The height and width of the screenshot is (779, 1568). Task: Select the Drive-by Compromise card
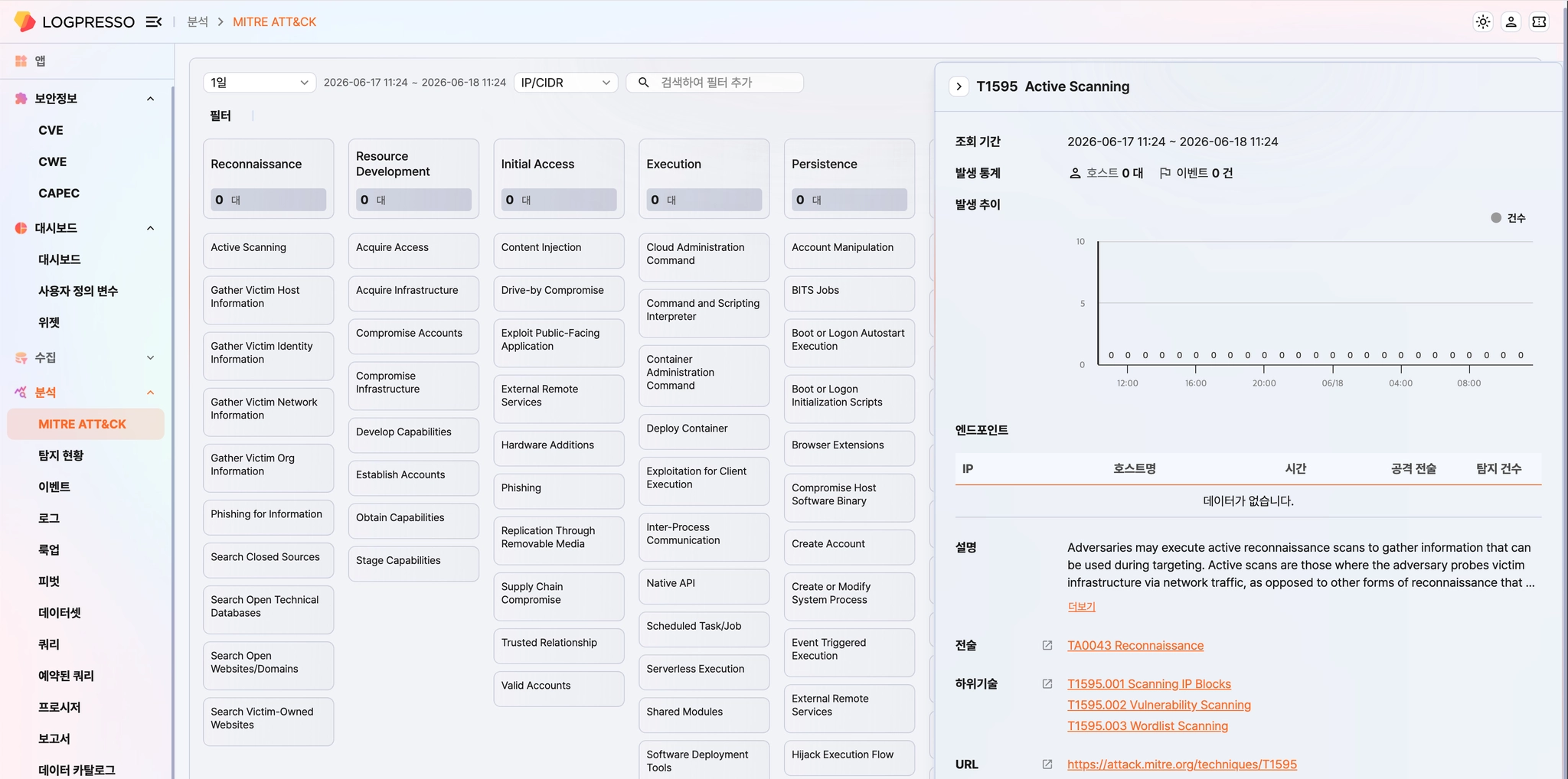point(559,293)
